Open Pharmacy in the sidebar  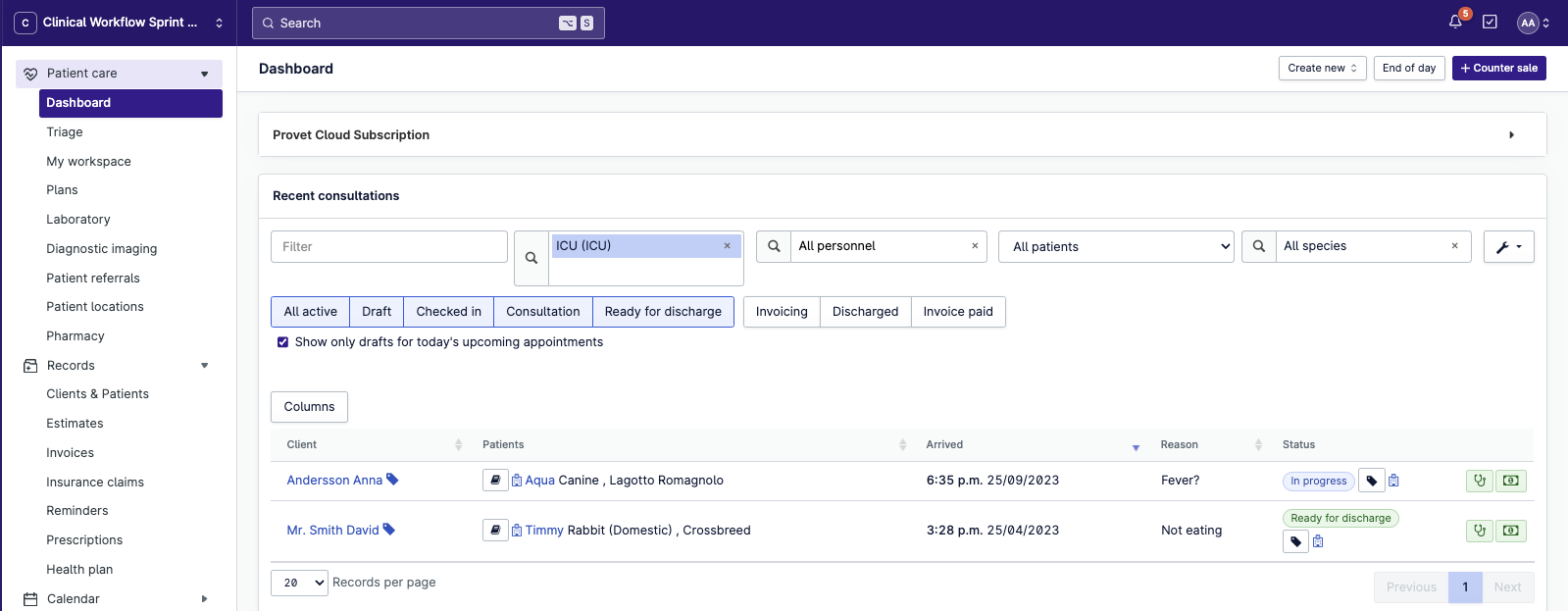(x=76, y=336)
